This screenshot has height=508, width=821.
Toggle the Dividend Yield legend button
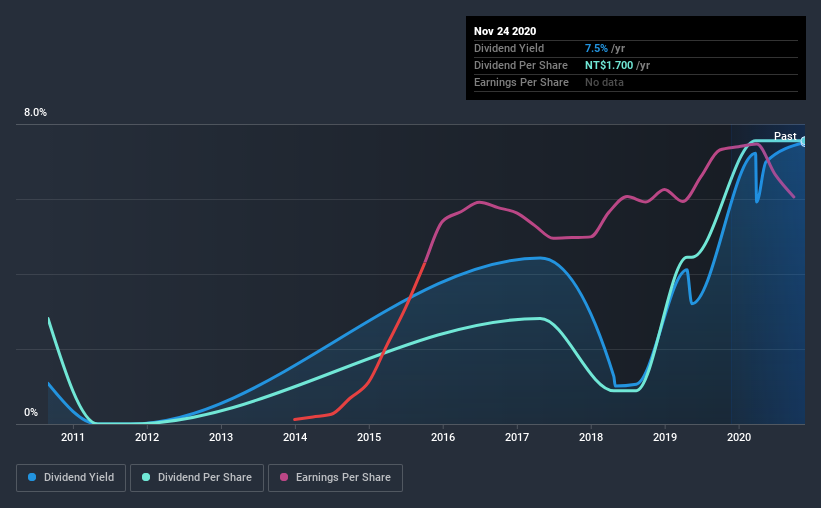tap(71, 478)
